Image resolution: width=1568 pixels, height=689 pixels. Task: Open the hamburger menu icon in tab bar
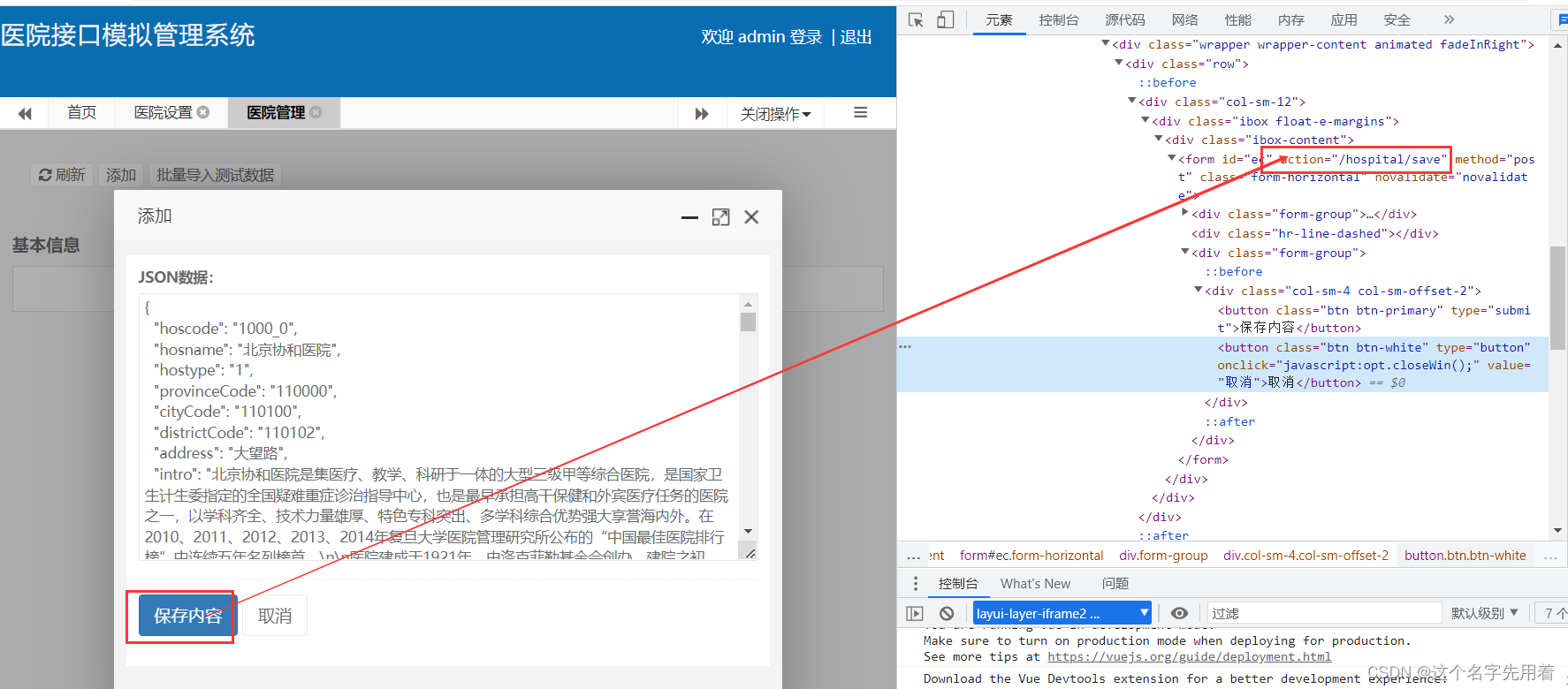pyautogui.click(x=860, y=112)
